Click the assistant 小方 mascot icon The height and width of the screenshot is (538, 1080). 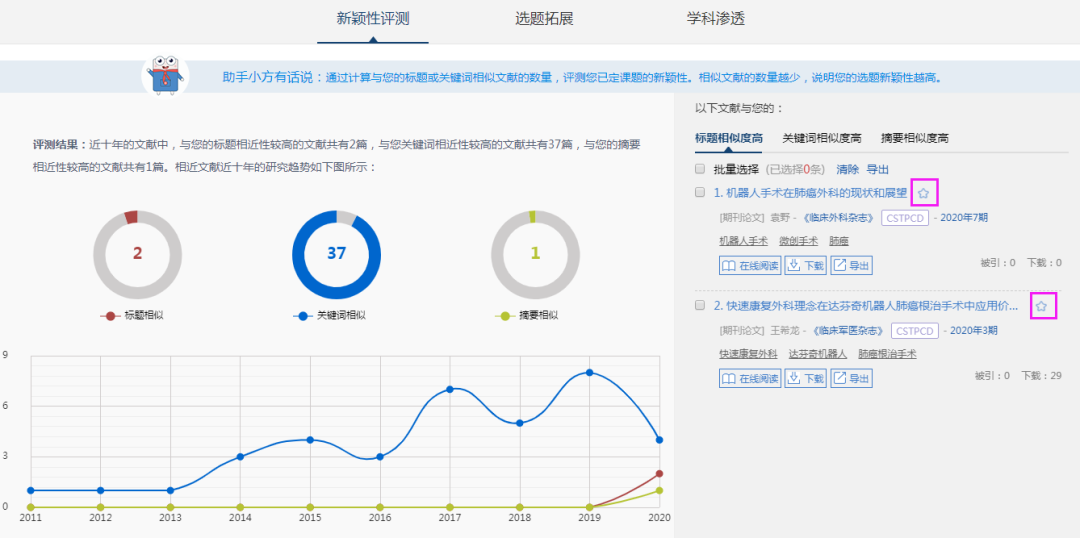coord(165,76)
